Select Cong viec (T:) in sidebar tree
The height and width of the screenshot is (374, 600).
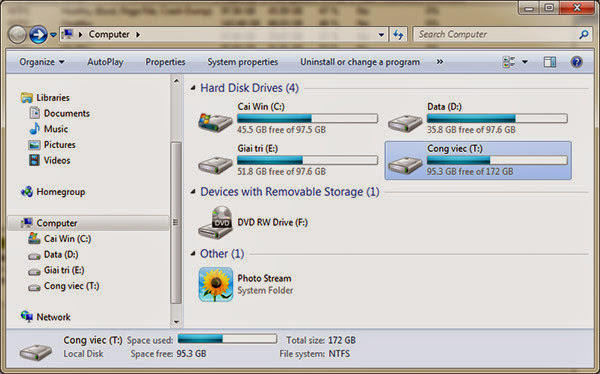(x=64, y=286)
